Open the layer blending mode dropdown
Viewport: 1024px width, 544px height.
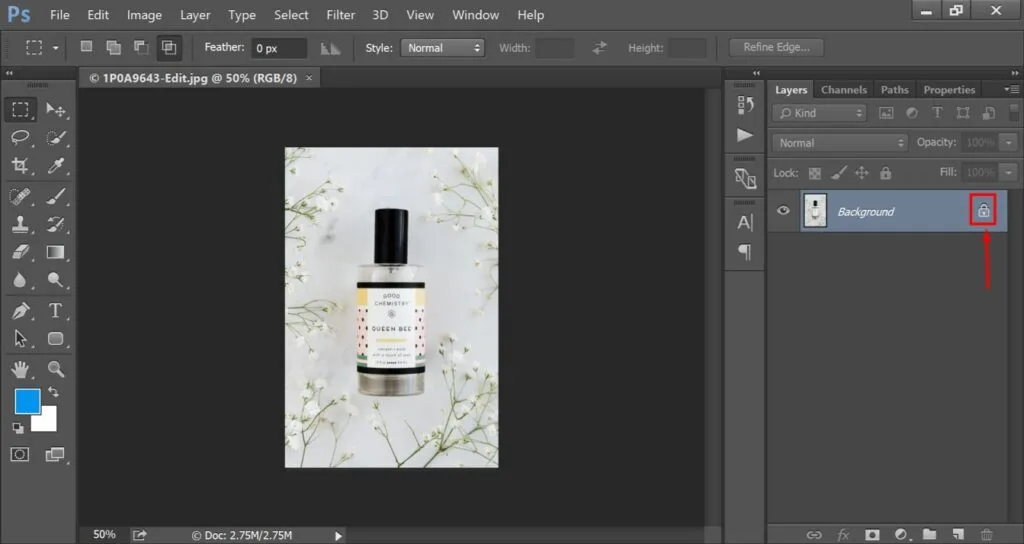click(x=840, y=143)
